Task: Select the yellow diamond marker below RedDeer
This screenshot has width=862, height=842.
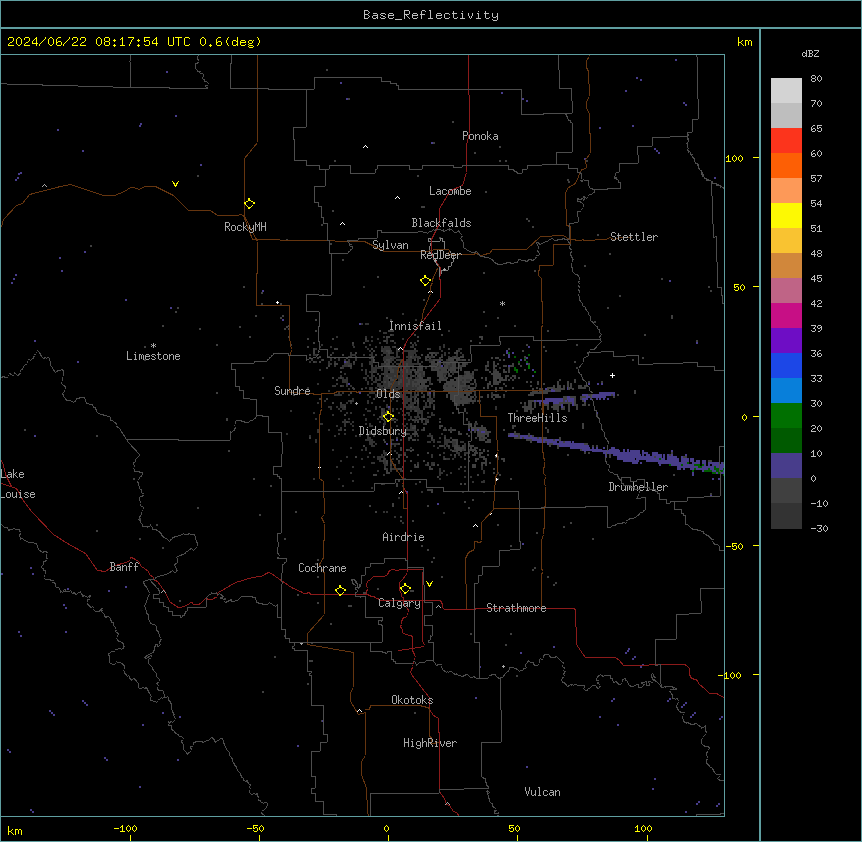Action: coord(425,281)
